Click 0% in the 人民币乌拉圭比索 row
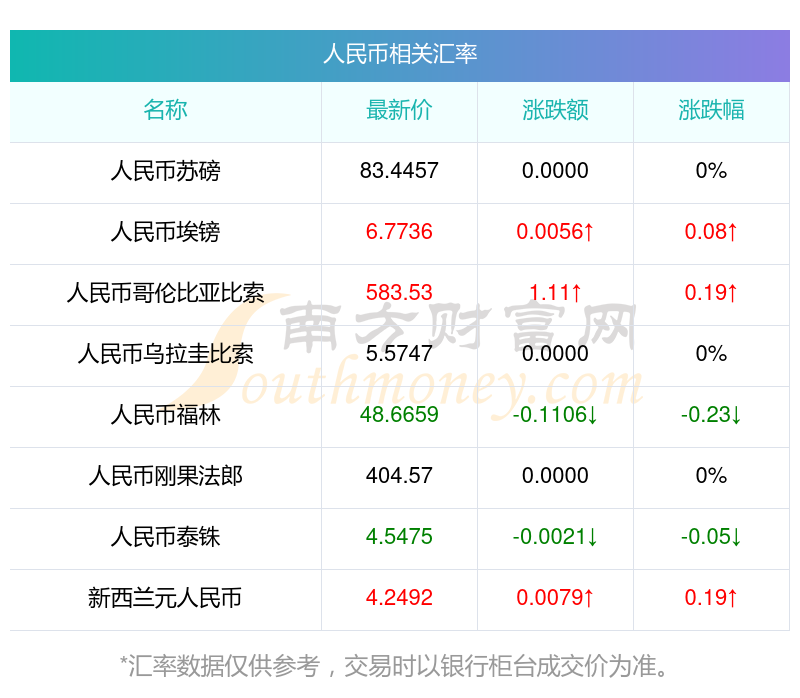Image resolution: width=800 pixels, height=698 pixels. (x=711, y=354)
